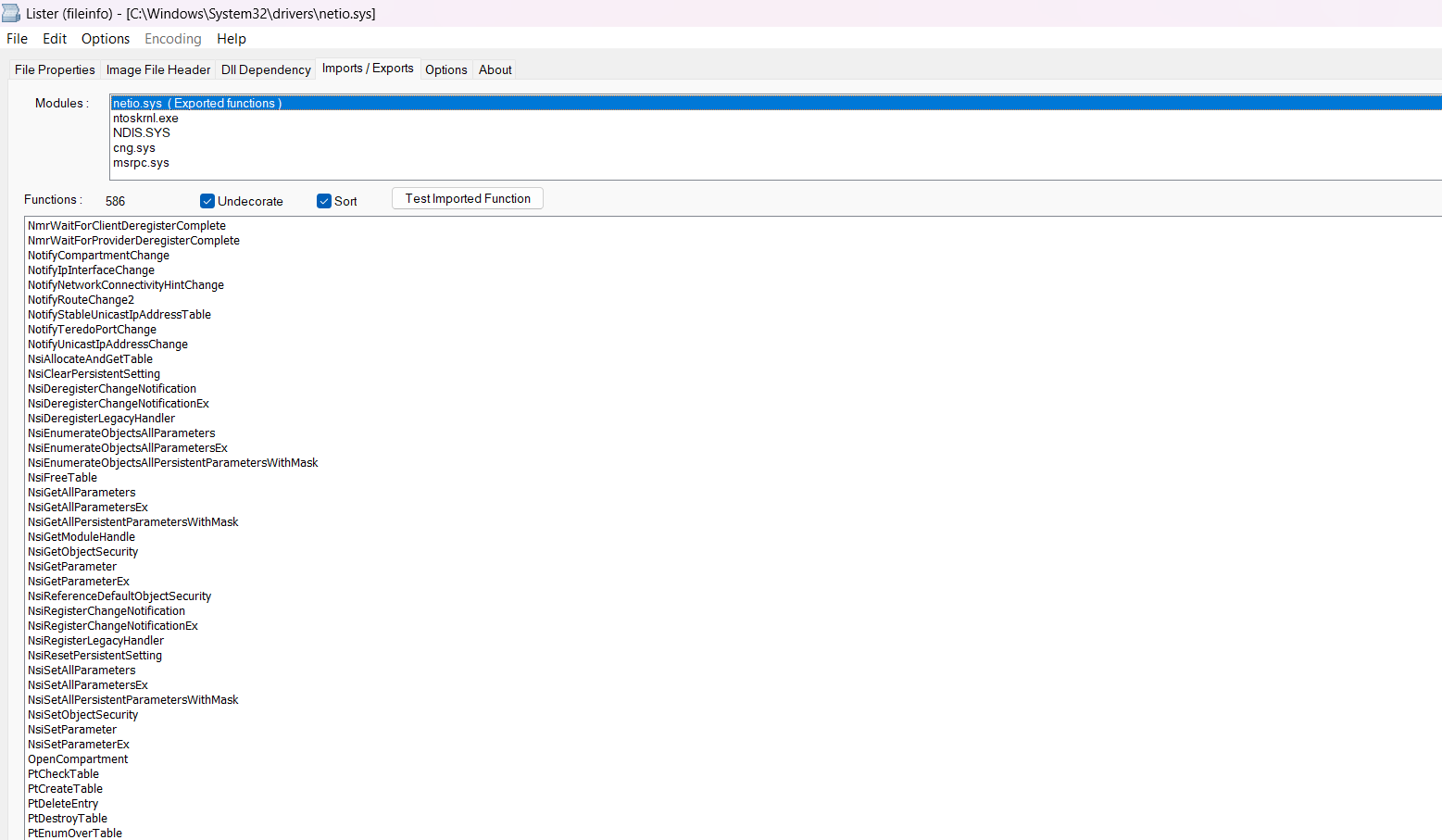Uncheck the Sort checkbox

pyautogui.click(x=324, y=201)
